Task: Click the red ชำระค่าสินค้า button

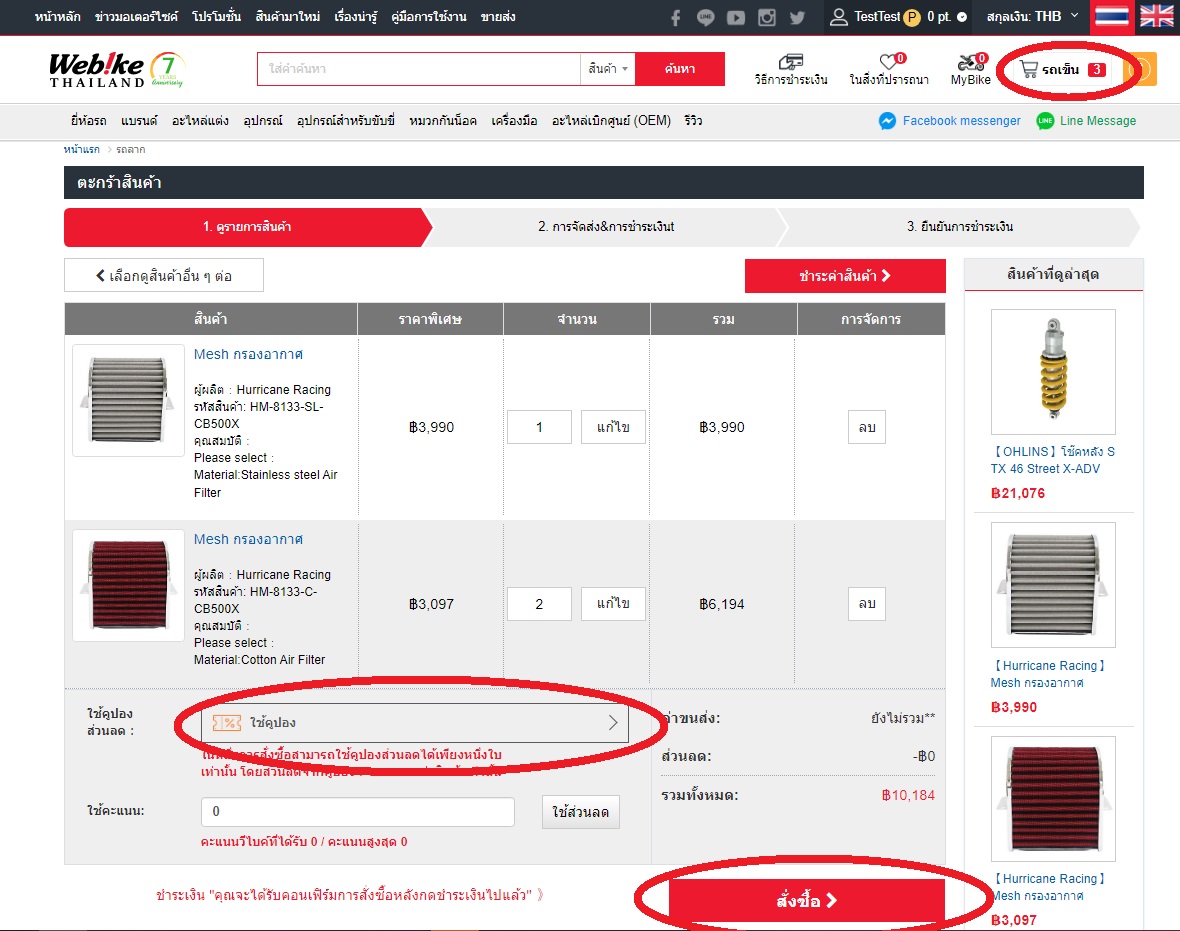Action: [x=845, y=275]
